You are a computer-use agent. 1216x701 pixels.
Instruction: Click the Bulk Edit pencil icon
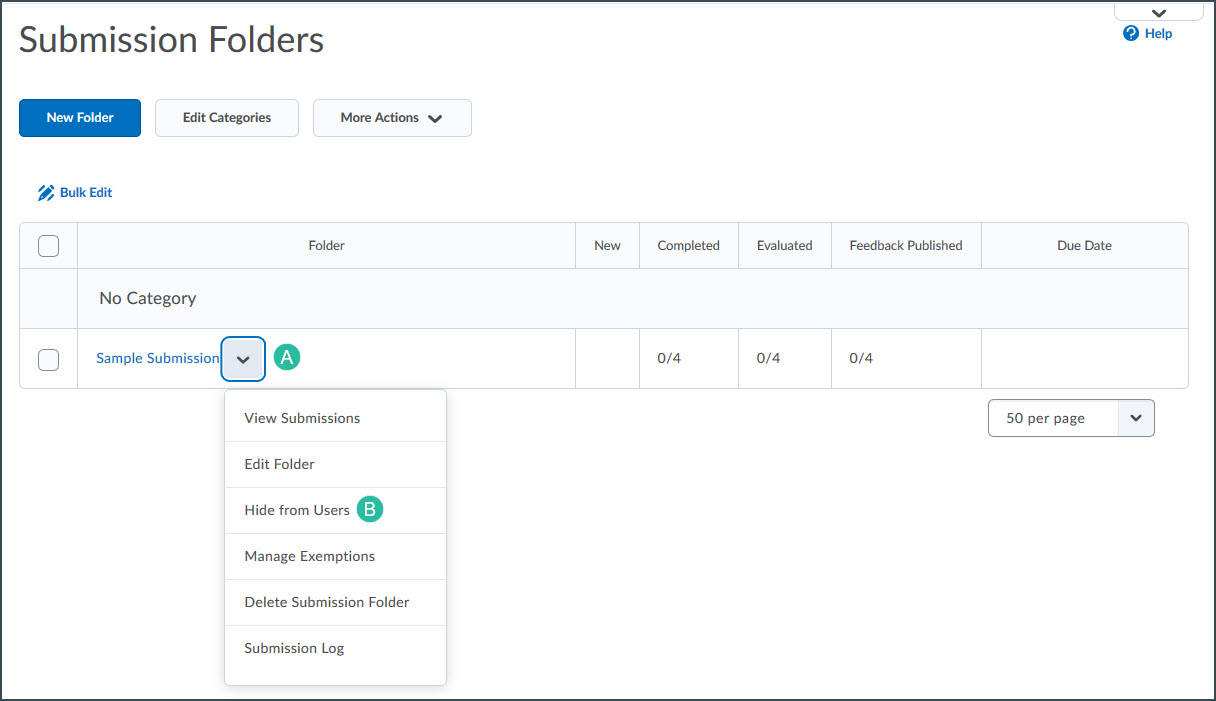coord(46,192)
